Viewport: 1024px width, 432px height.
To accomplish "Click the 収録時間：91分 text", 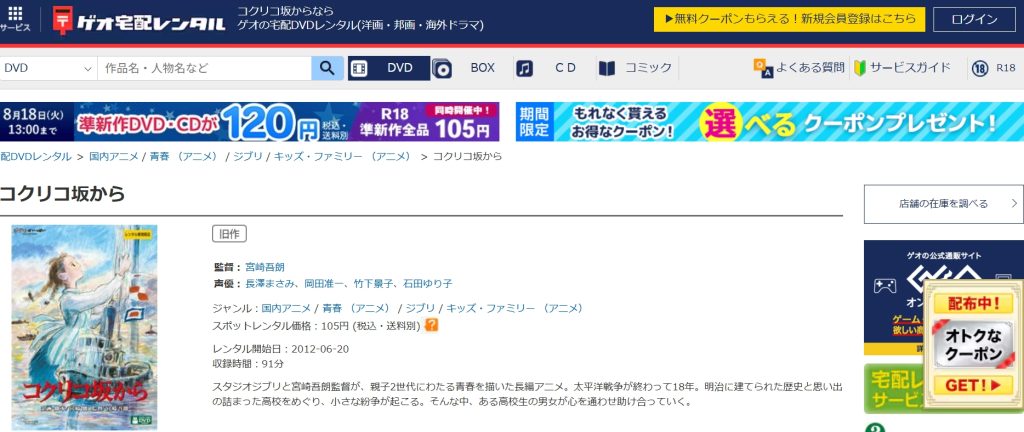I will coord(249,363).
